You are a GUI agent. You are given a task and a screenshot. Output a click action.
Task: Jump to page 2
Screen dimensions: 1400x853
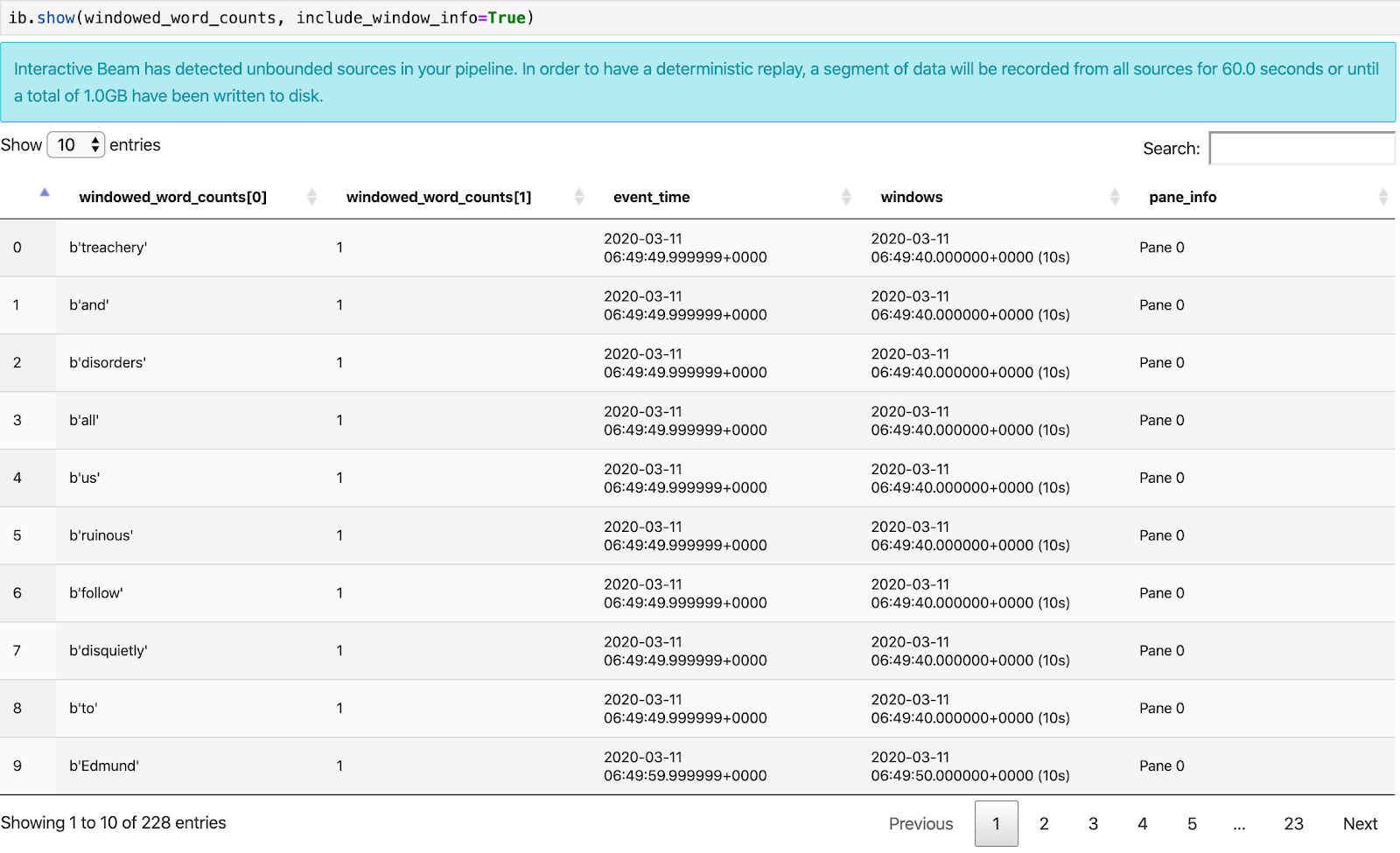click(1044, 823)
